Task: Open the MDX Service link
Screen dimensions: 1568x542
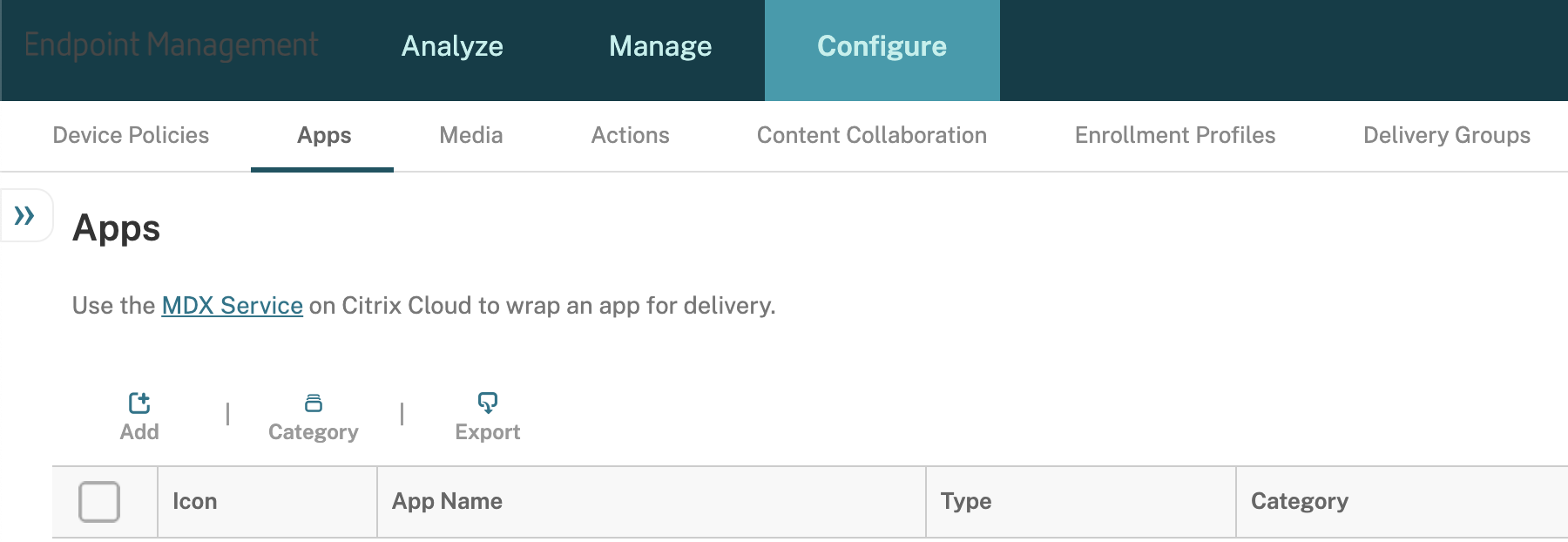Action: (x=232, y=306)
